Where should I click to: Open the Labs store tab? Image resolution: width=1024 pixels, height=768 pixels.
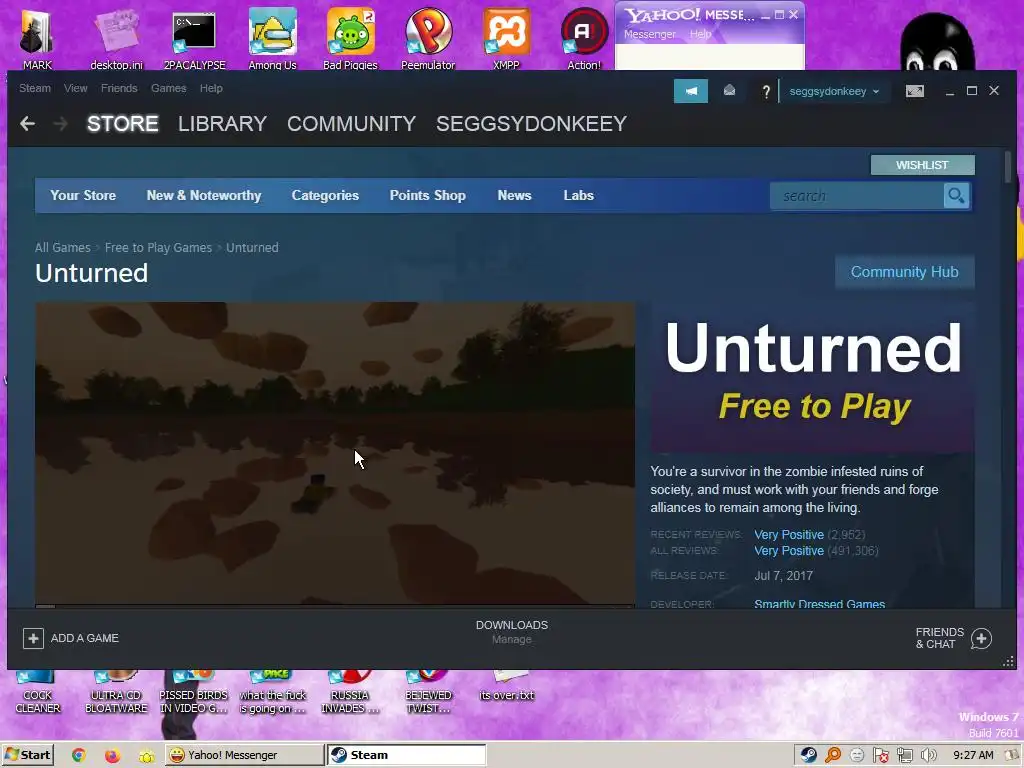[579, 195]
